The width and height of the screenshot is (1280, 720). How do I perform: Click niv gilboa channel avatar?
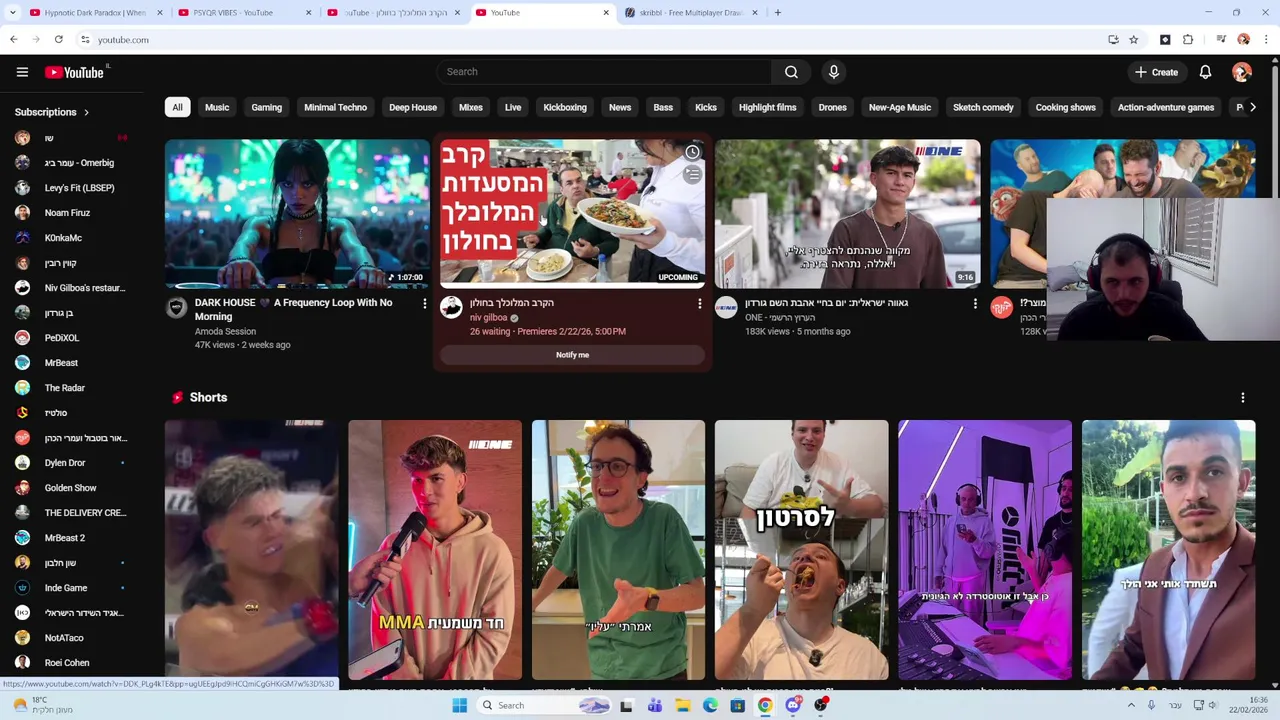tap(451, 307)
